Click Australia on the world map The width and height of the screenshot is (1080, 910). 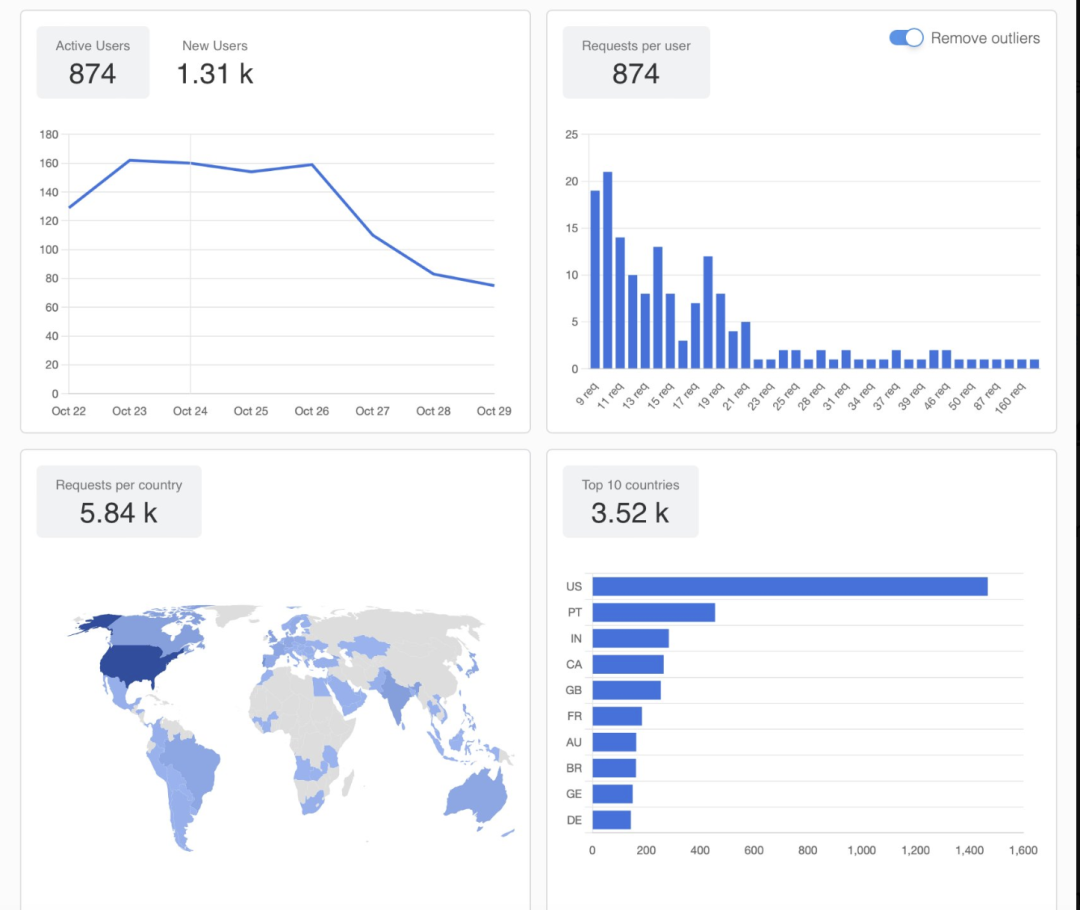point(479,796)
